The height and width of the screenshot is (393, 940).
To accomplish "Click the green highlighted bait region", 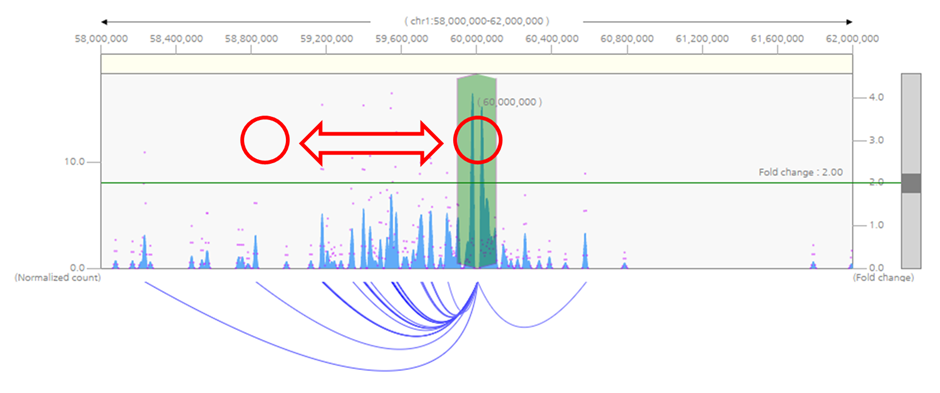I will (477, 171).
